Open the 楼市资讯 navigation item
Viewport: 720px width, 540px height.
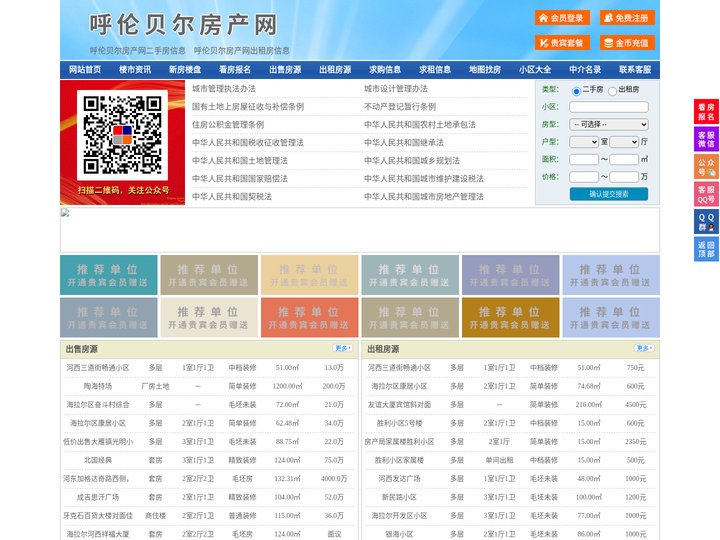(135, 70)
